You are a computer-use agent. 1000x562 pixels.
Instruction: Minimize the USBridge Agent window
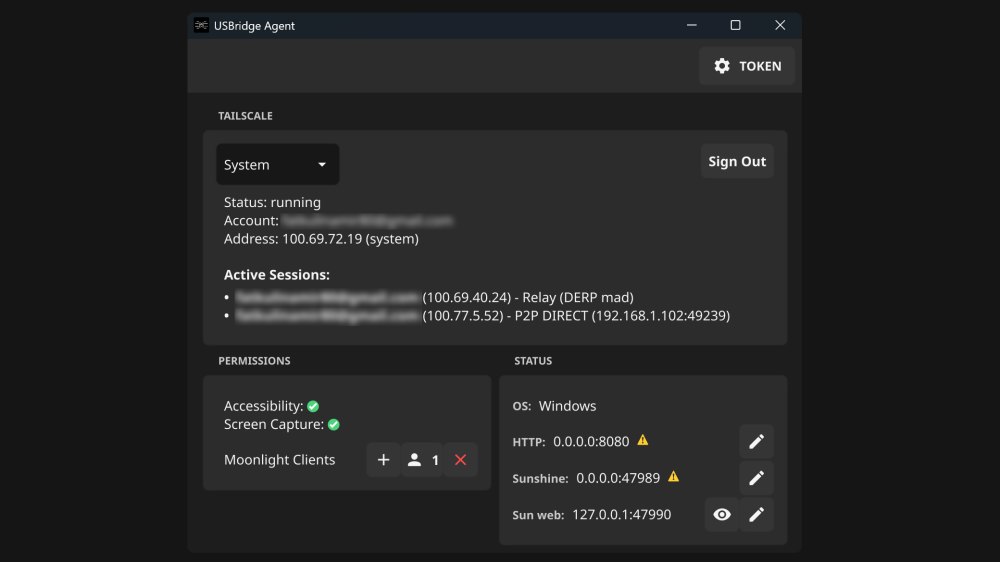(x=691, y=26)
